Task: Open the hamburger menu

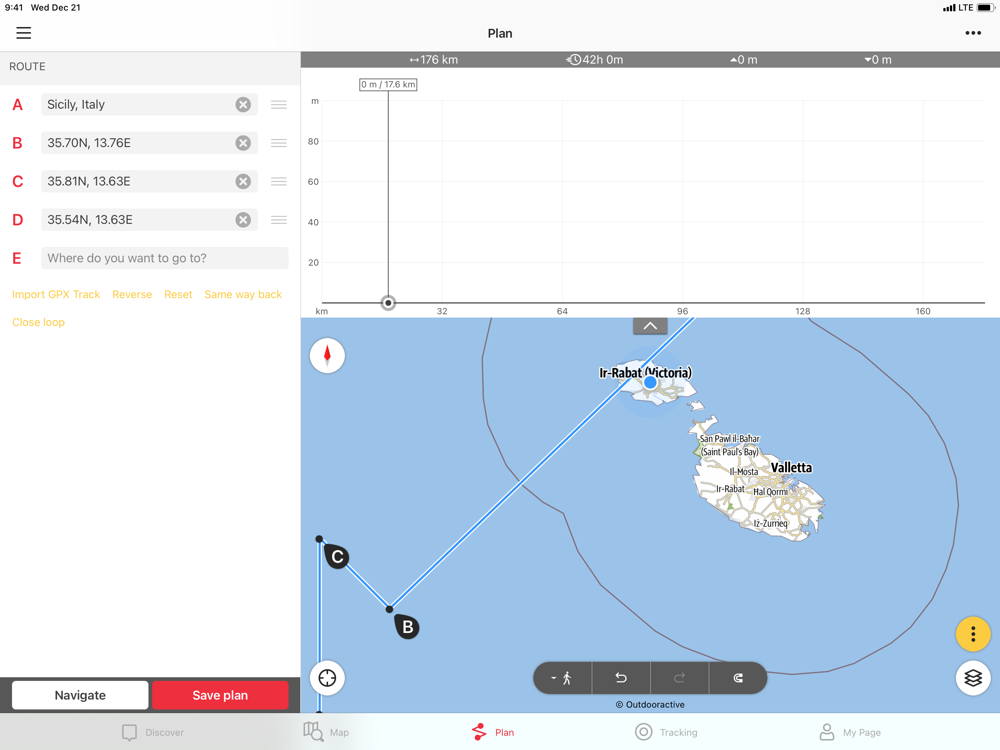Action: click(x=24, y=33)
